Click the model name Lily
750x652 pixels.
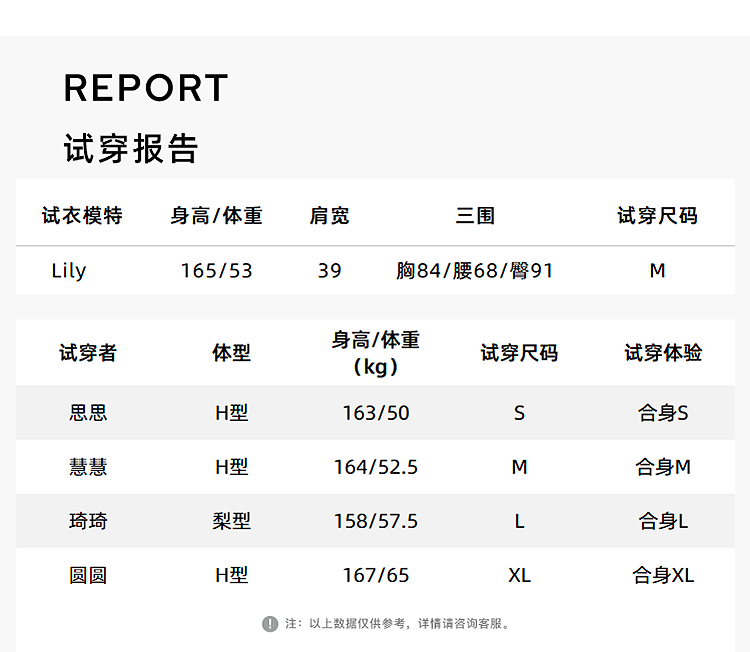point(69,271)
